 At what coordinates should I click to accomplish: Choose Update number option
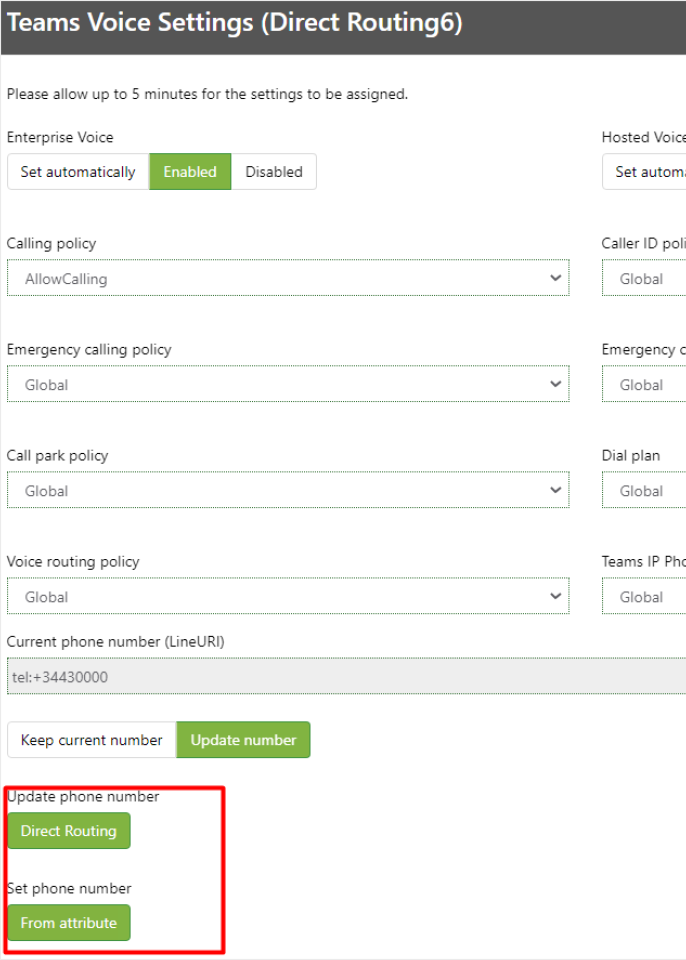tap(243, 740)
